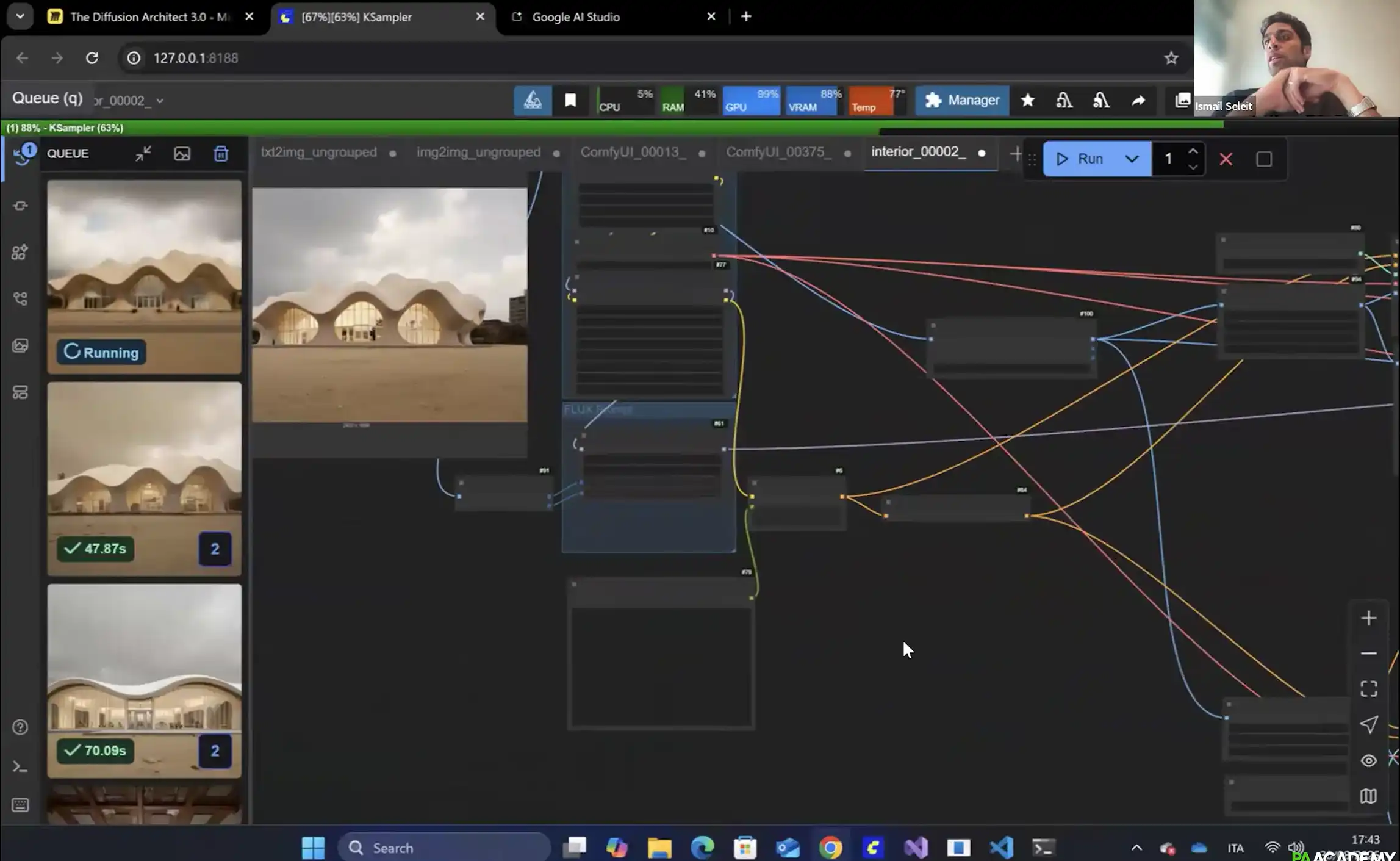Click the share arrow icon in toolbar
The image size is (1400, 861).
tap(1138, 100)
